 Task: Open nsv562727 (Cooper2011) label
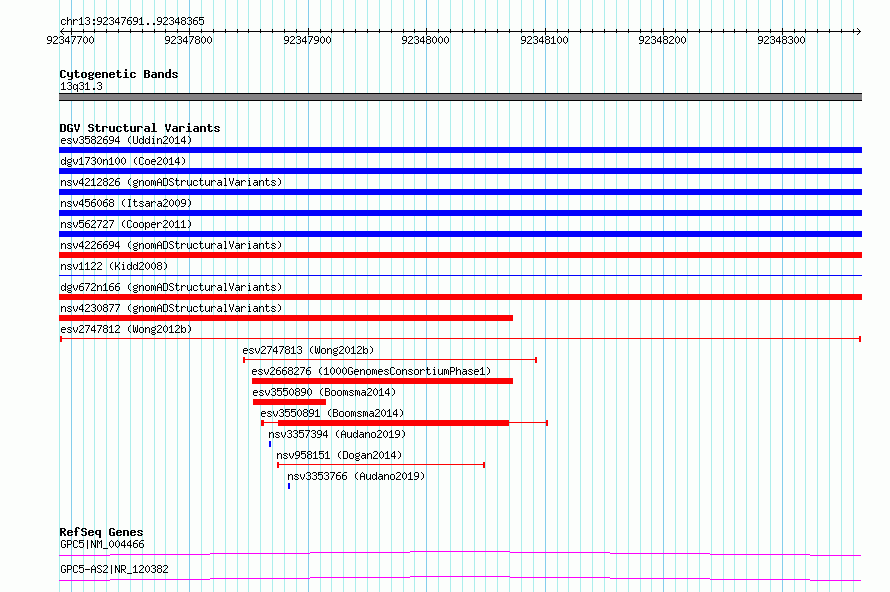(x=126, y=224)
